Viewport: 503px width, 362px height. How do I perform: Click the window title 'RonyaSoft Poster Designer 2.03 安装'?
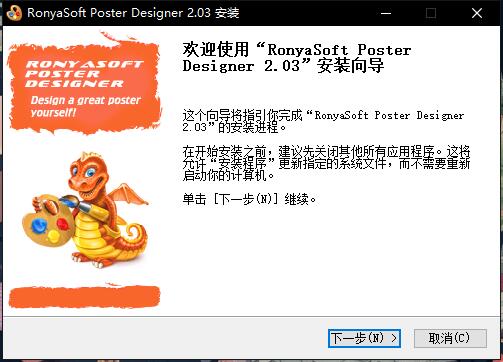[x=133, y=13]
